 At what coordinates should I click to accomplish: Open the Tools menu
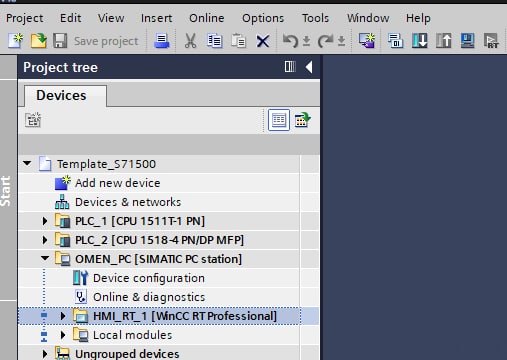pyautogui.click(x=315, y=18)
